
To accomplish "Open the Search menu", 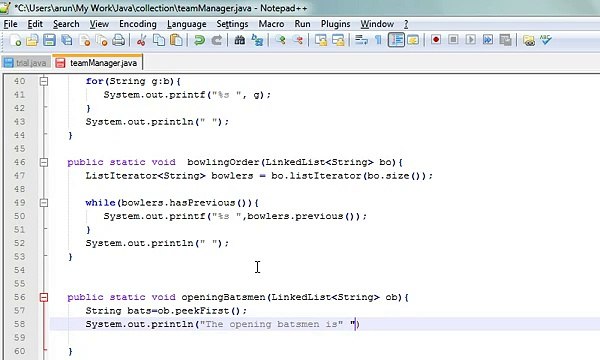I will pos(66,24).
